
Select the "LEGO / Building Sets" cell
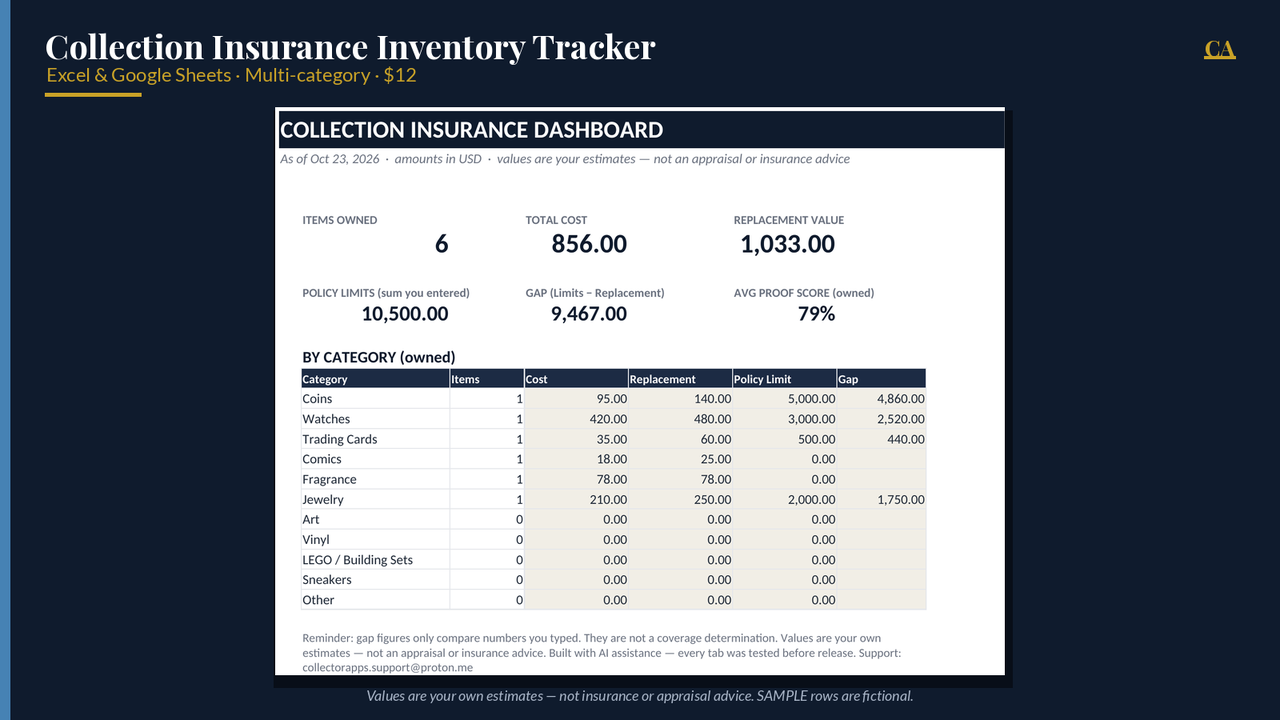click(375, 559)
